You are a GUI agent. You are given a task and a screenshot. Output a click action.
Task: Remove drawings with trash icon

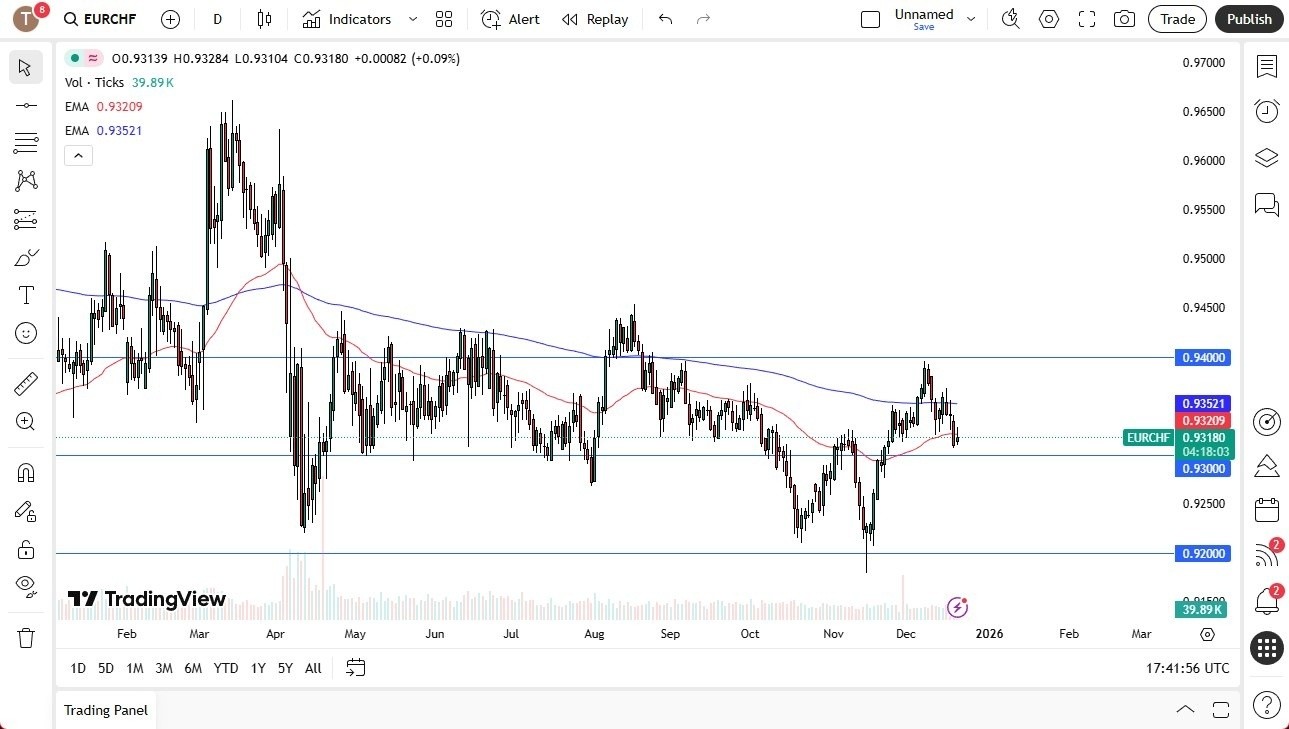(26, 637)
